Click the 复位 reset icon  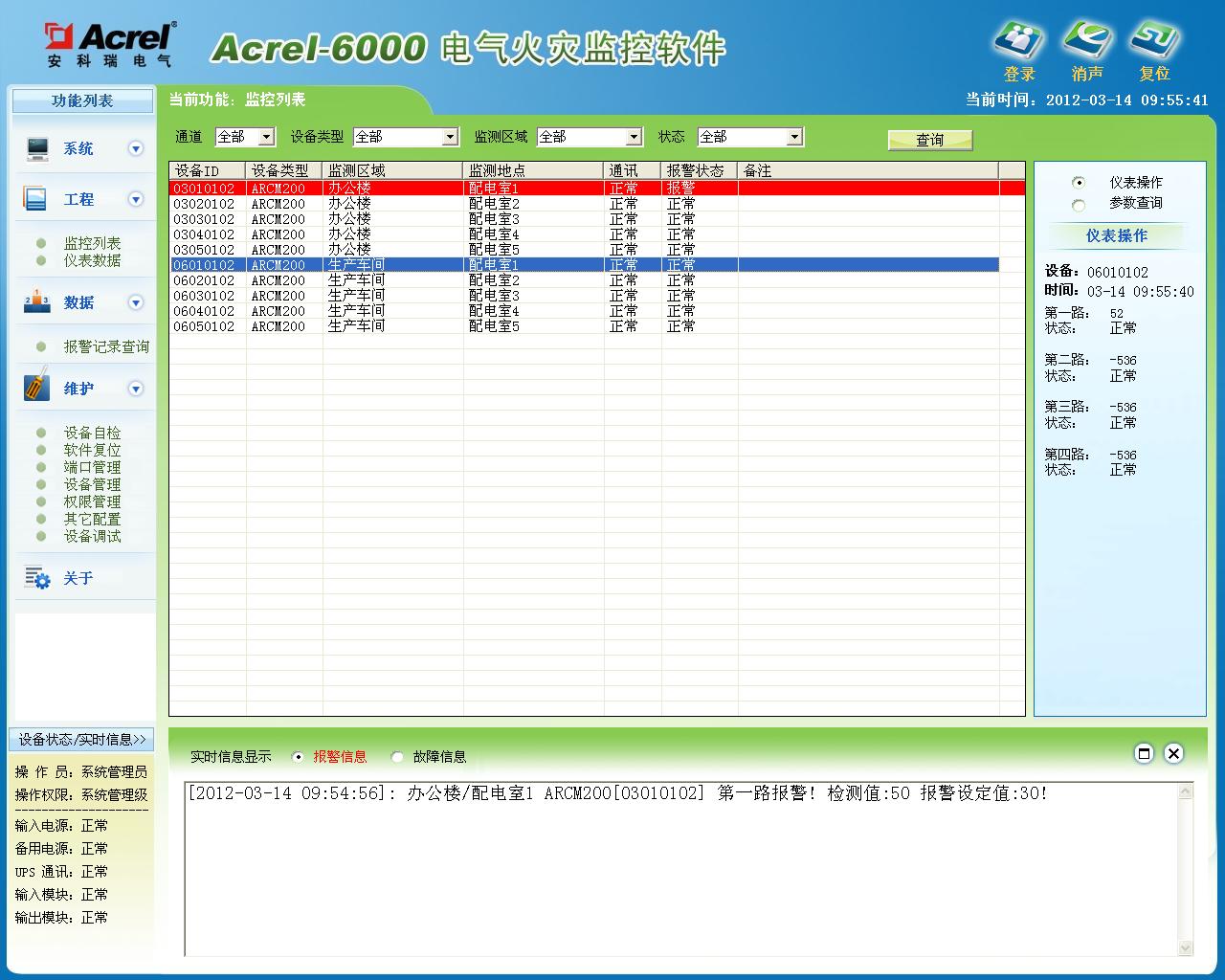pyautogui.click(x=1154, y=41)
